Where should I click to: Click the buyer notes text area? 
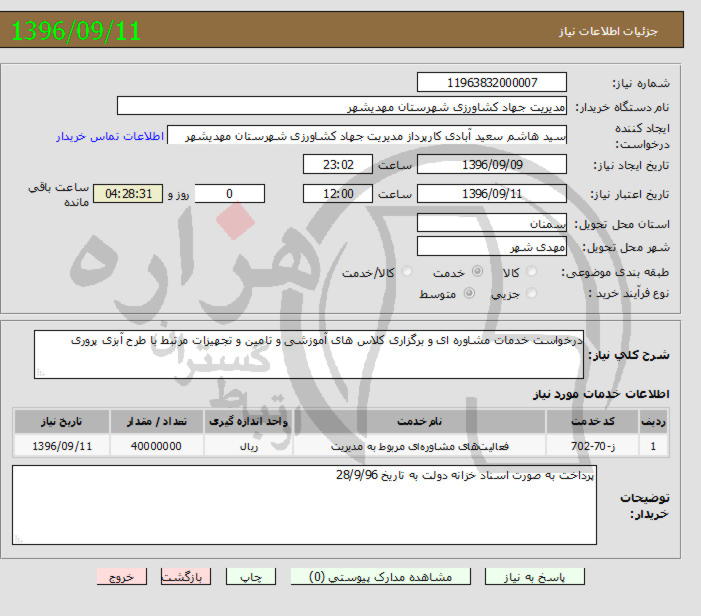pyautogui.click(x=304, y=505)
